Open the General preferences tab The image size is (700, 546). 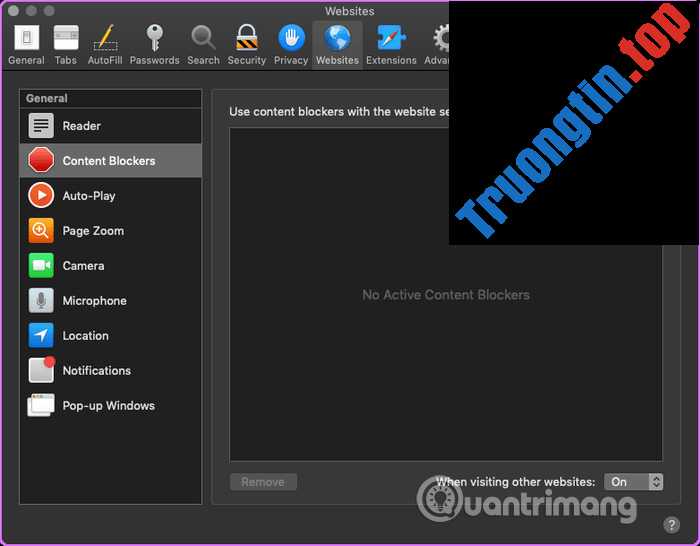click(26, 44)
